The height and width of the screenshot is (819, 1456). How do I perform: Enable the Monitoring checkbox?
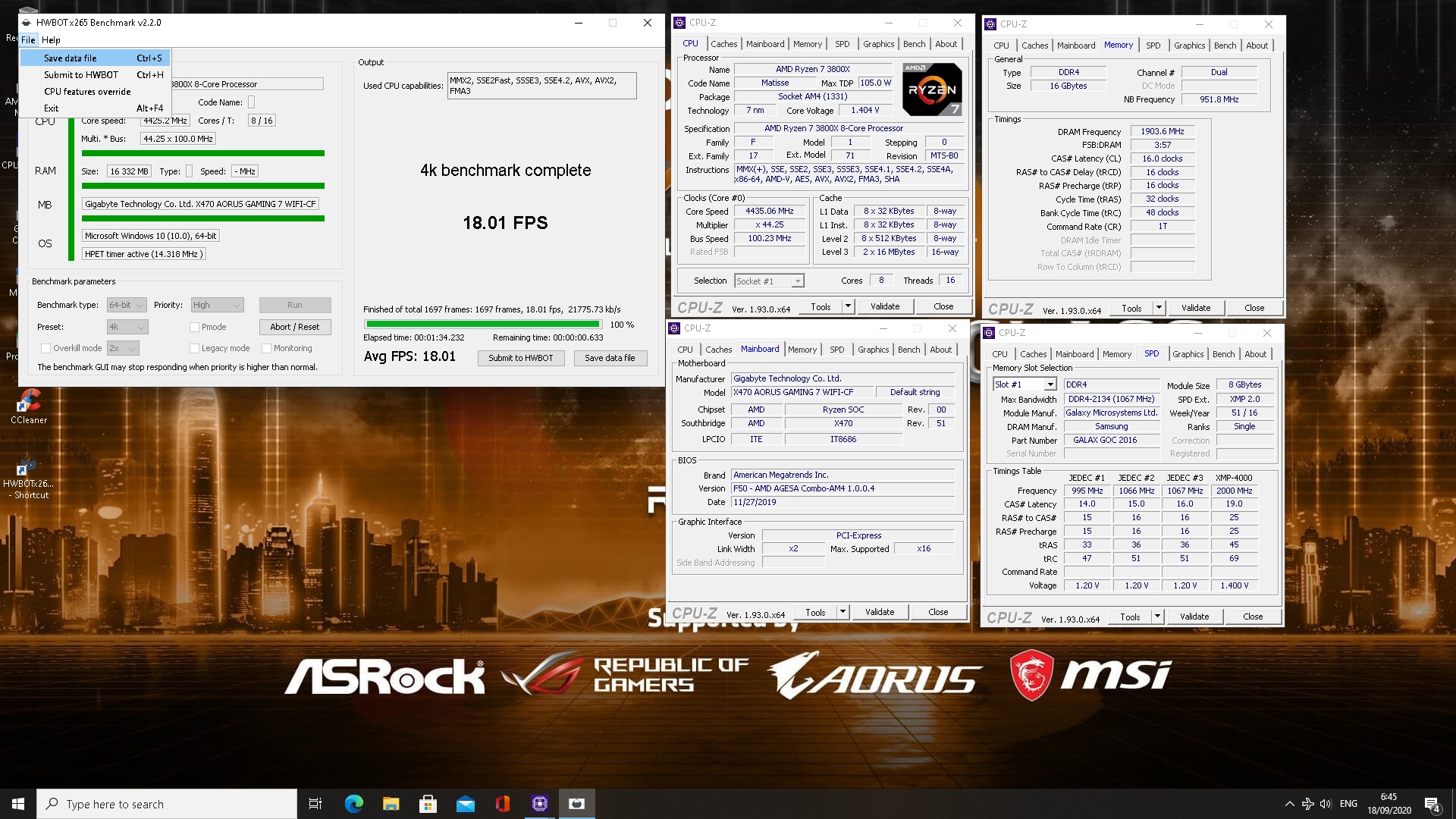(266, 348)
